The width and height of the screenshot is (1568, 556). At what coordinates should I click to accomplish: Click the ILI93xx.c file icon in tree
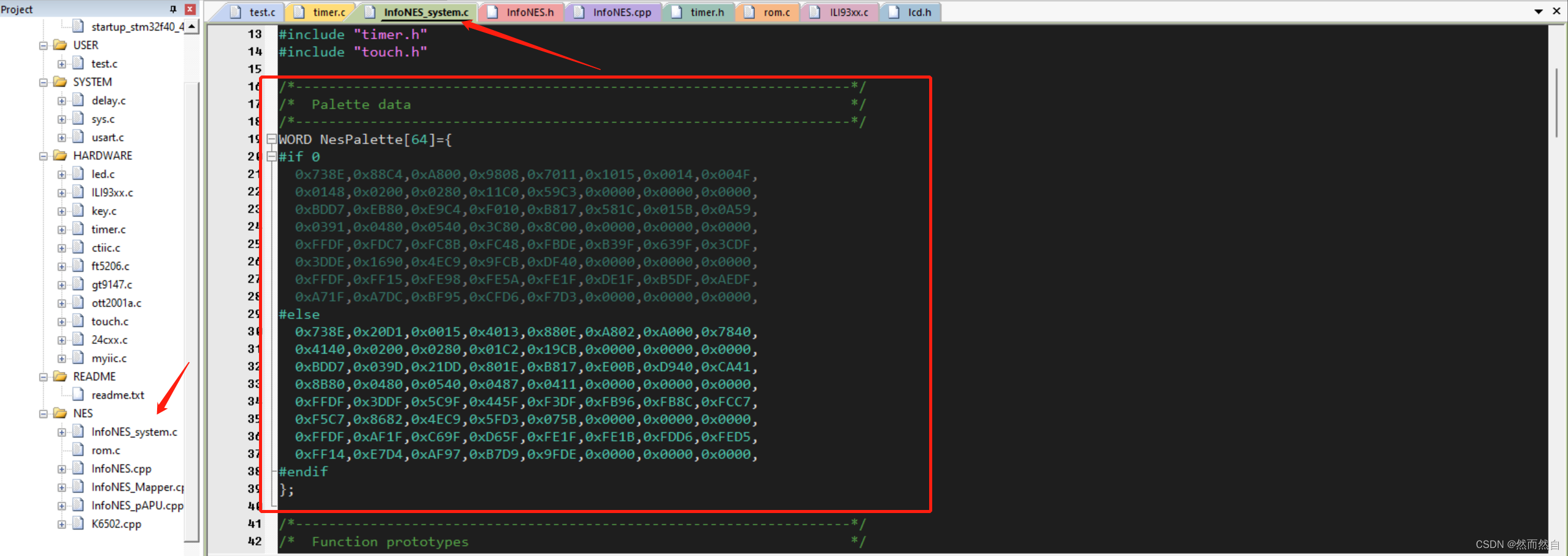pyautogui.click(x=78, y=191)
